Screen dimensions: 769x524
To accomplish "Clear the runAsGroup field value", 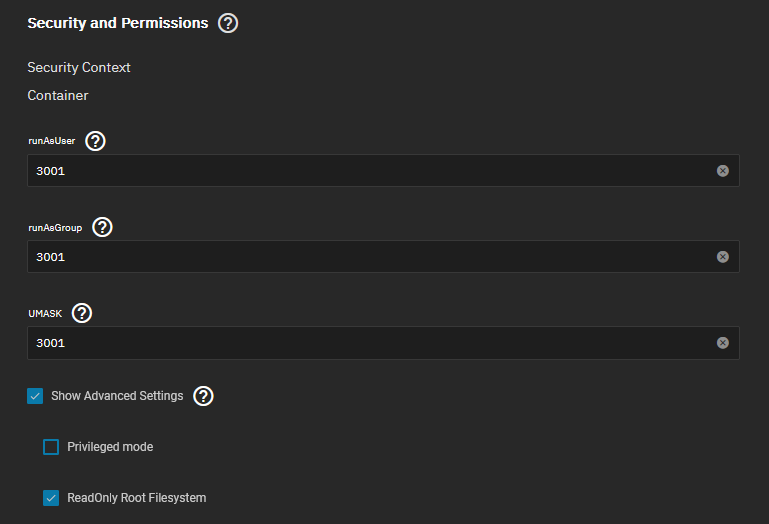I will coord(722,257).
